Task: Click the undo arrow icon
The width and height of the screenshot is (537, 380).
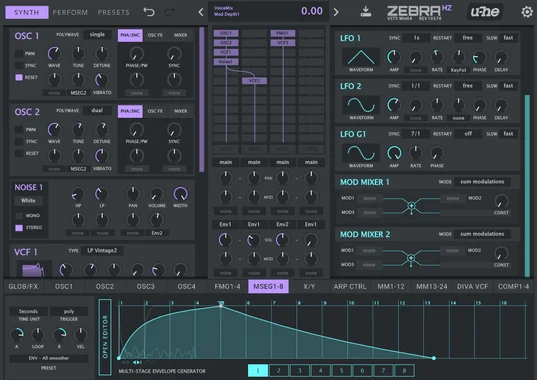Action: (x=149, y=12)
